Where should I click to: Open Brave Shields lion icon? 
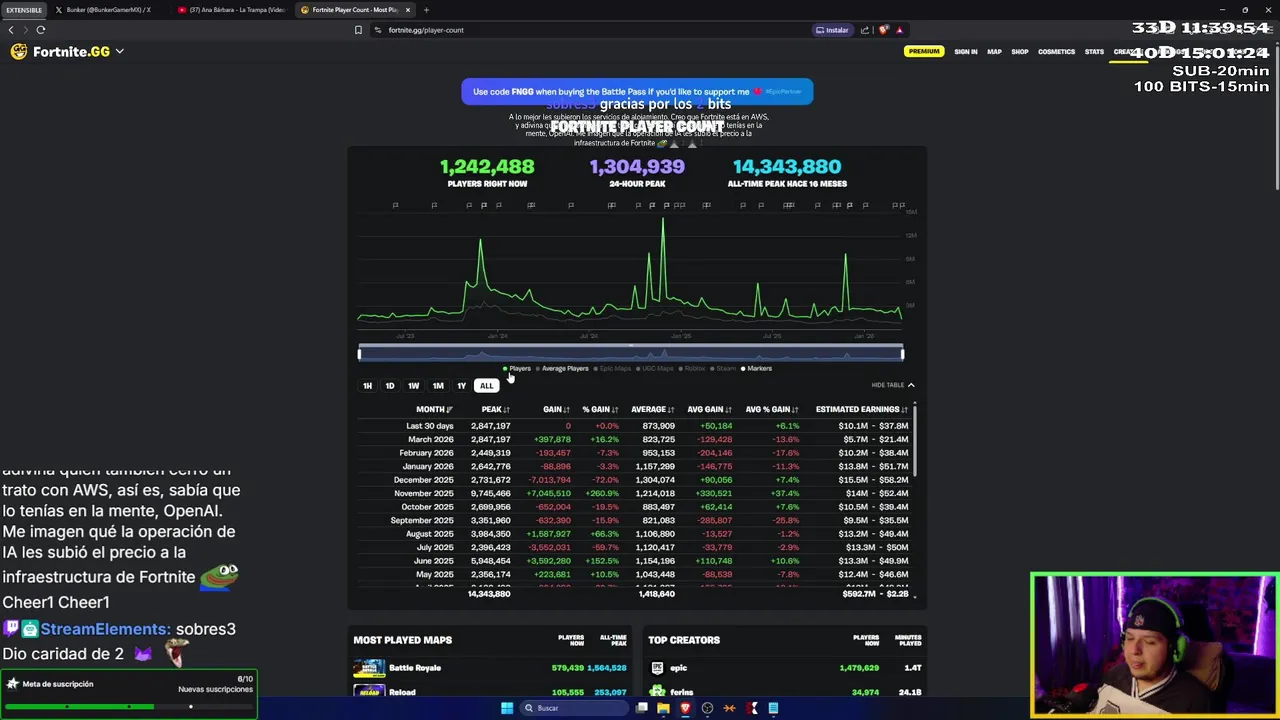pyautogui.click(x=883, y=30)
